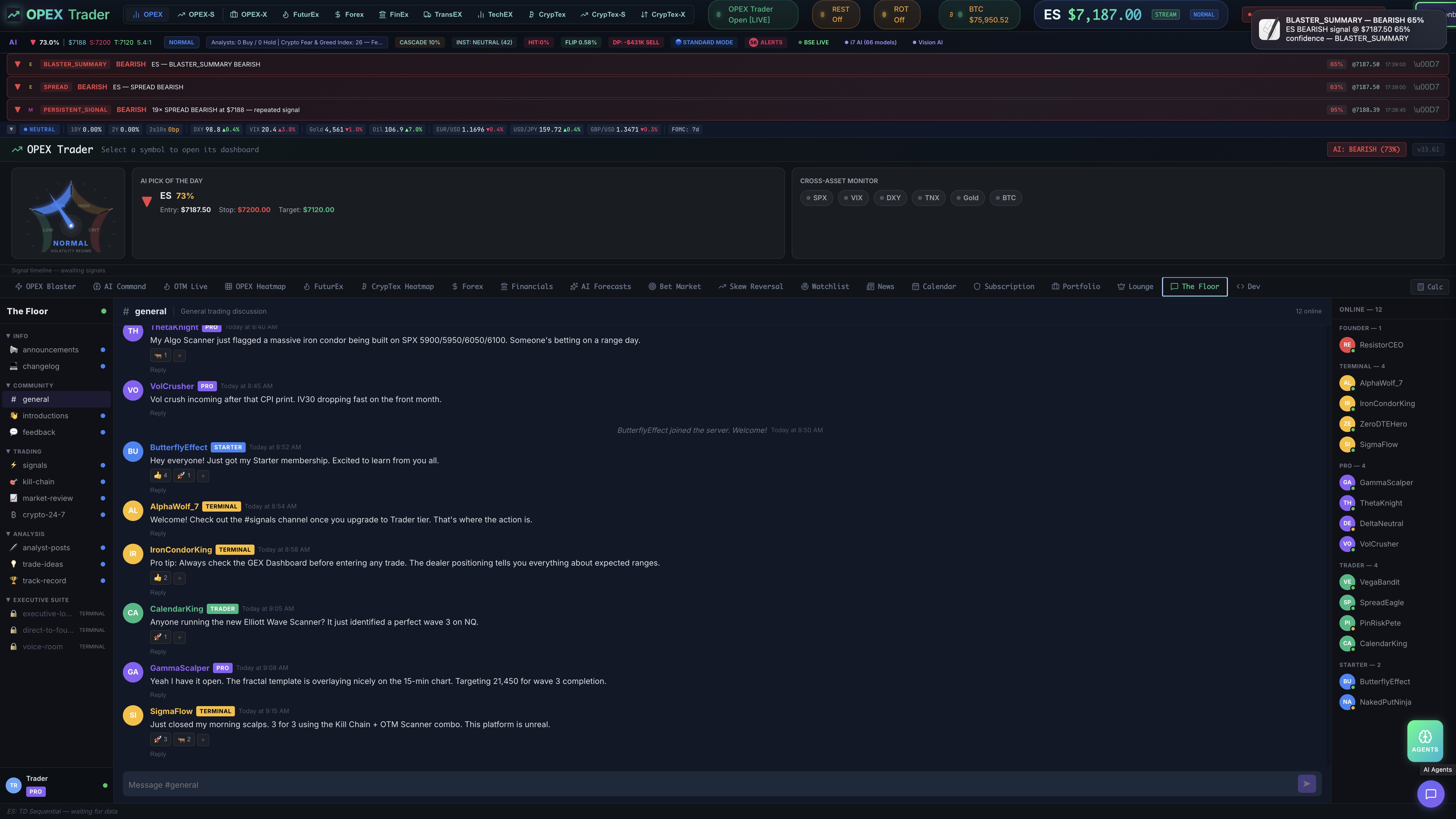
Task: Open the locked executive-lo... channel
Action: tap(57, 614)
